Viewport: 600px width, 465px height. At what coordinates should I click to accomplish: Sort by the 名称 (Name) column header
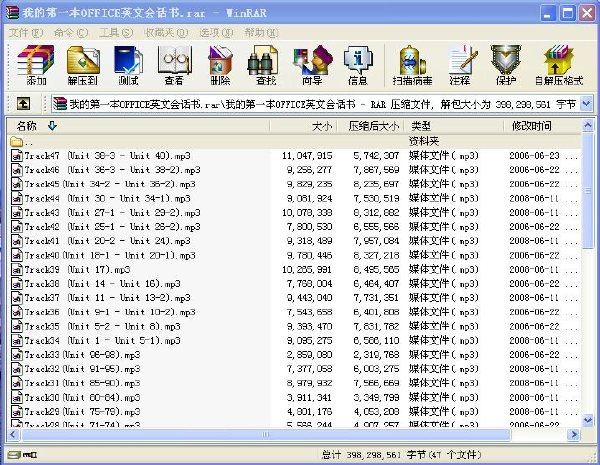(138, 126)
